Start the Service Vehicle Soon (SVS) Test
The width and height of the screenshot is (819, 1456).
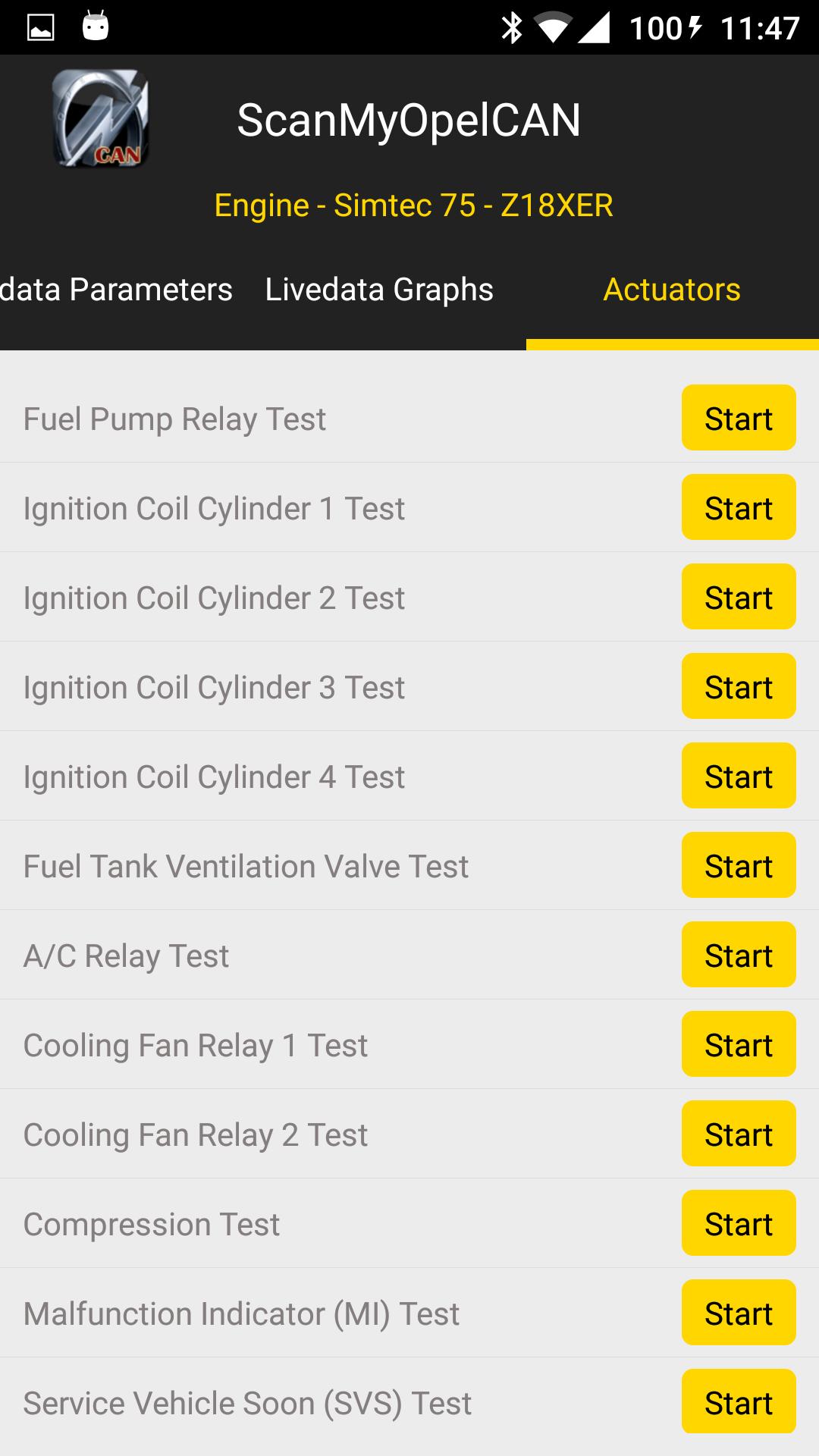[x=738, y=1402]
